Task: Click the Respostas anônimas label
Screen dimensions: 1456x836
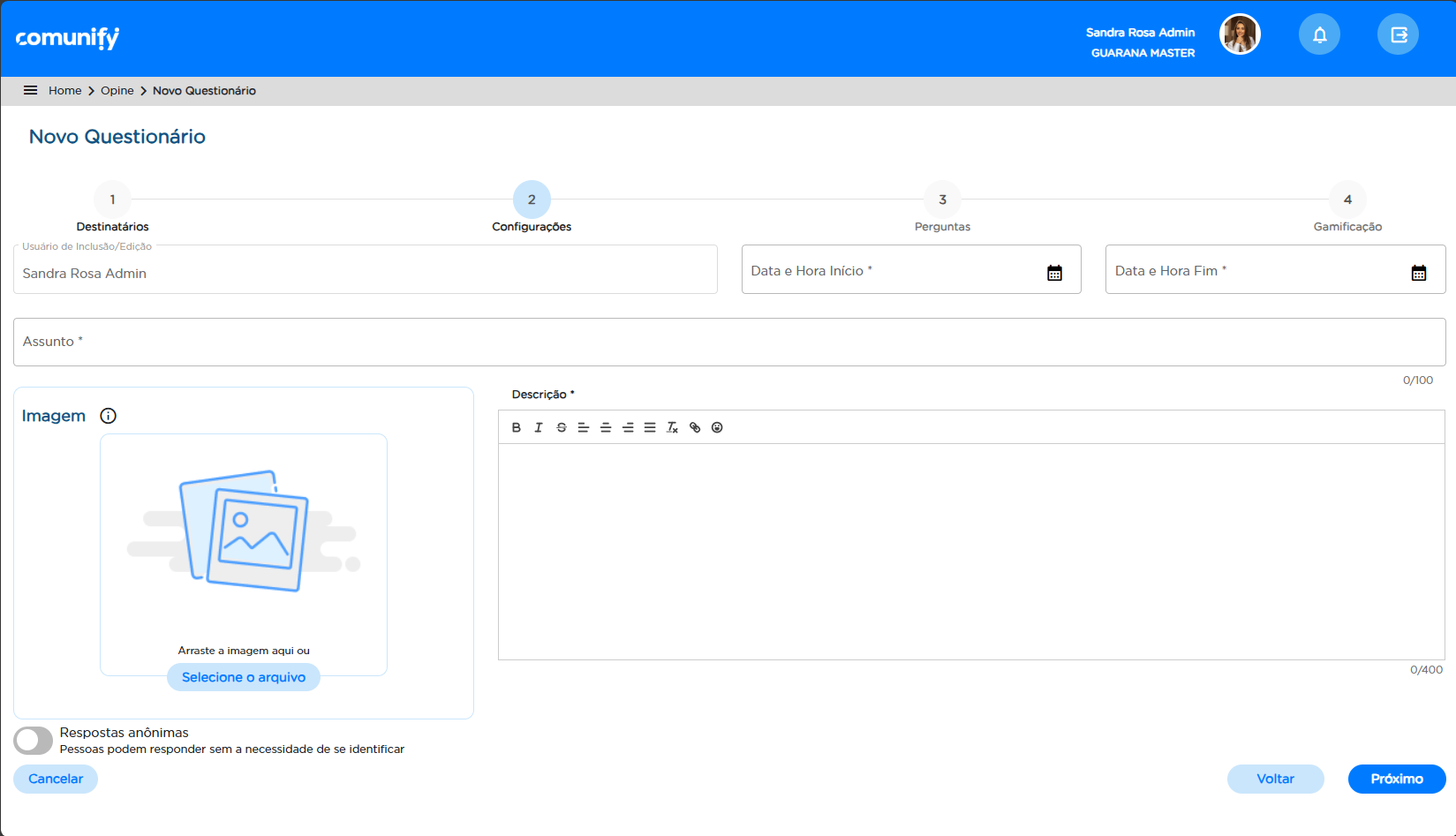Action: (x=124, y=733)
